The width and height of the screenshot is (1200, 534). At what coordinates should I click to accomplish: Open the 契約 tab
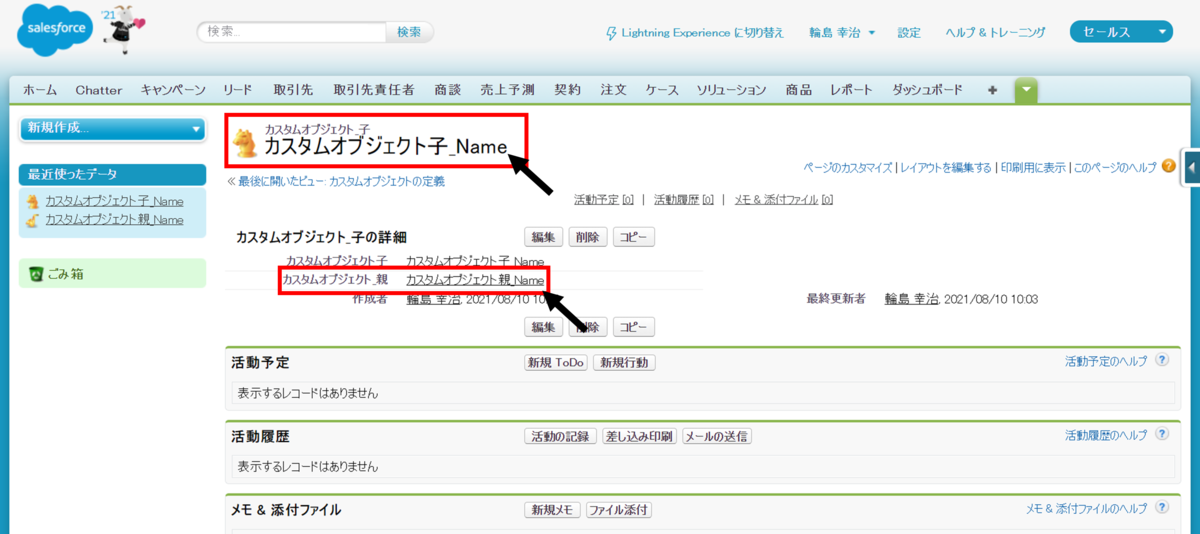tap(567, 90)
